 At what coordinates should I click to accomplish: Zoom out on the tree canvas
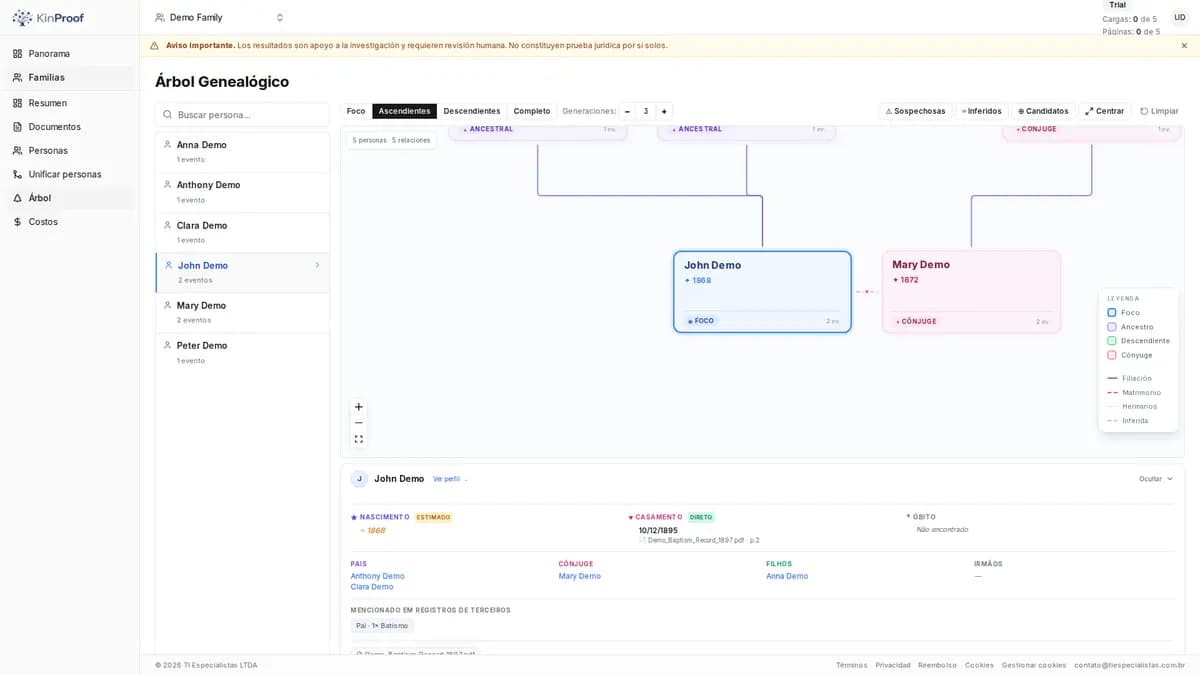pos(359,423)
